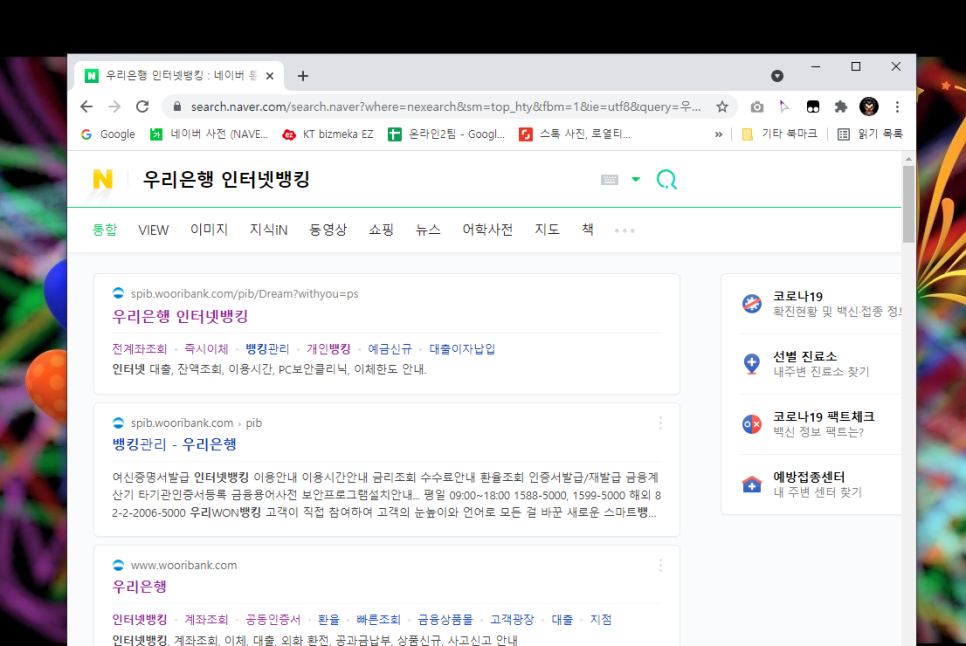Click the Naver N logo
Screen dimensions: 966x646
pyautogui.click(x=102, y=180)
